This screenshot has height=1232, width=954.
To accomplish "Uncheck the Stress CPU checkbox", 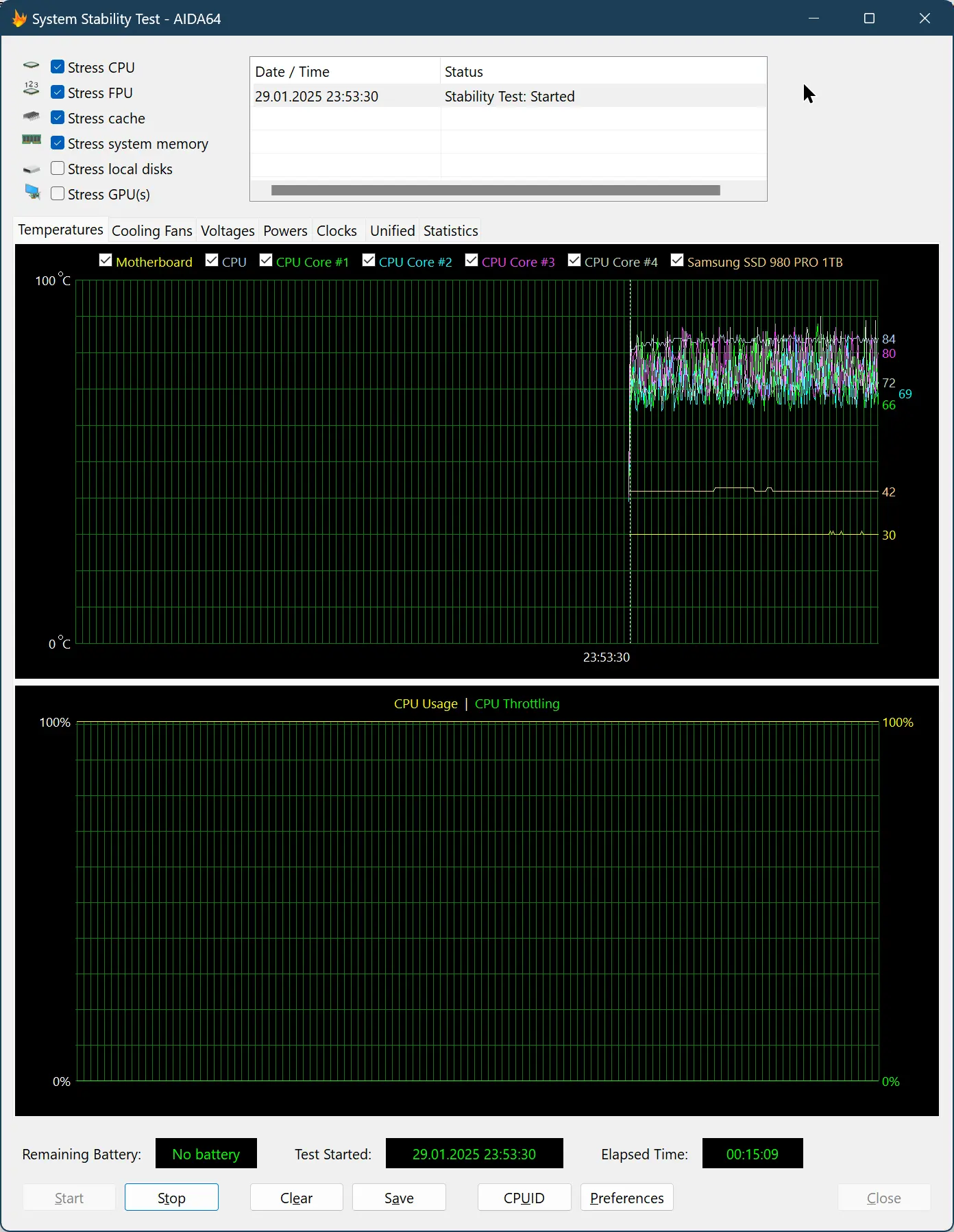I will (x=58, y=67).
